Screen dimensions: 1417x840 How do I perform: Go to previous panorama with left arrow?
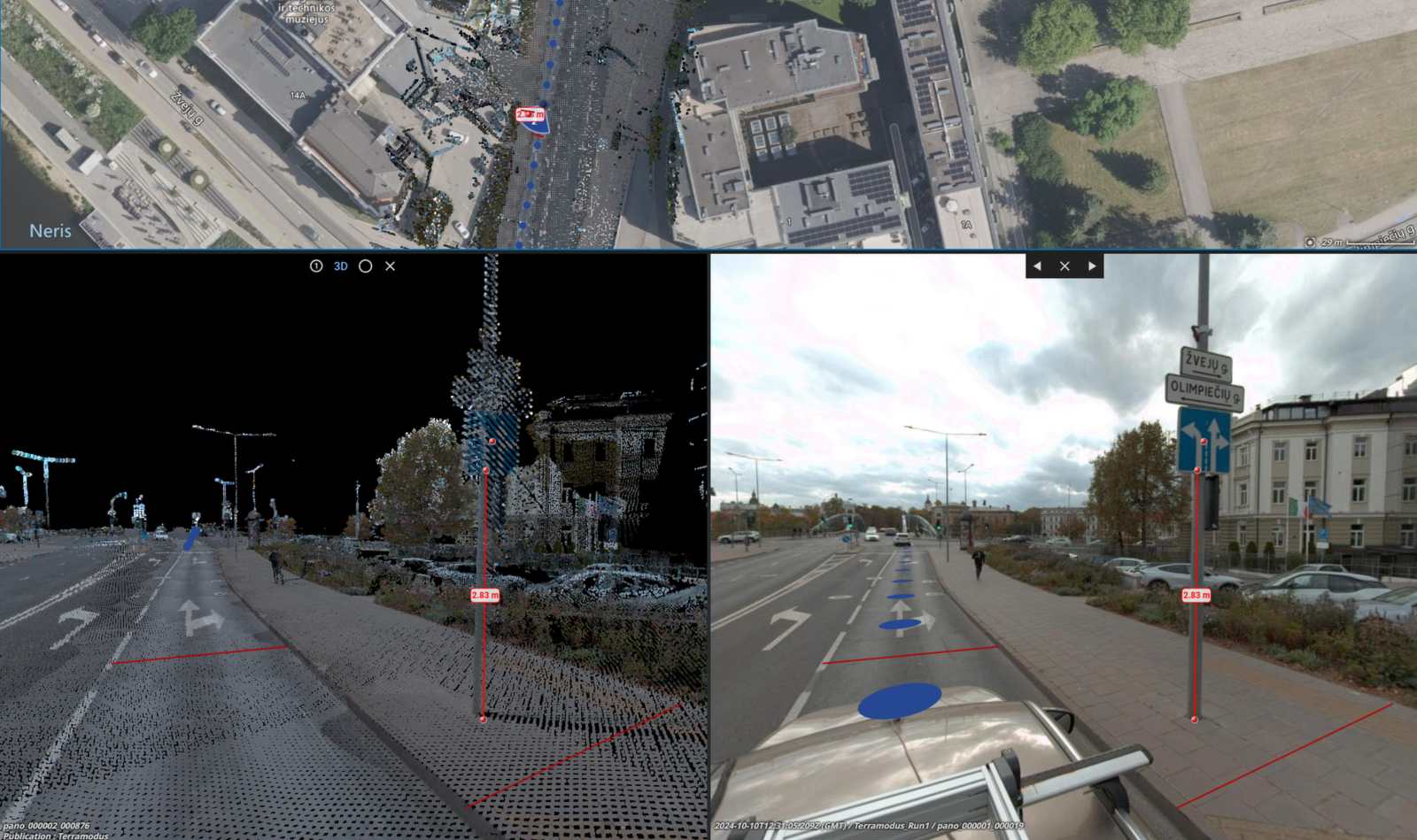pyautogui.click(x=1037, y=266)
